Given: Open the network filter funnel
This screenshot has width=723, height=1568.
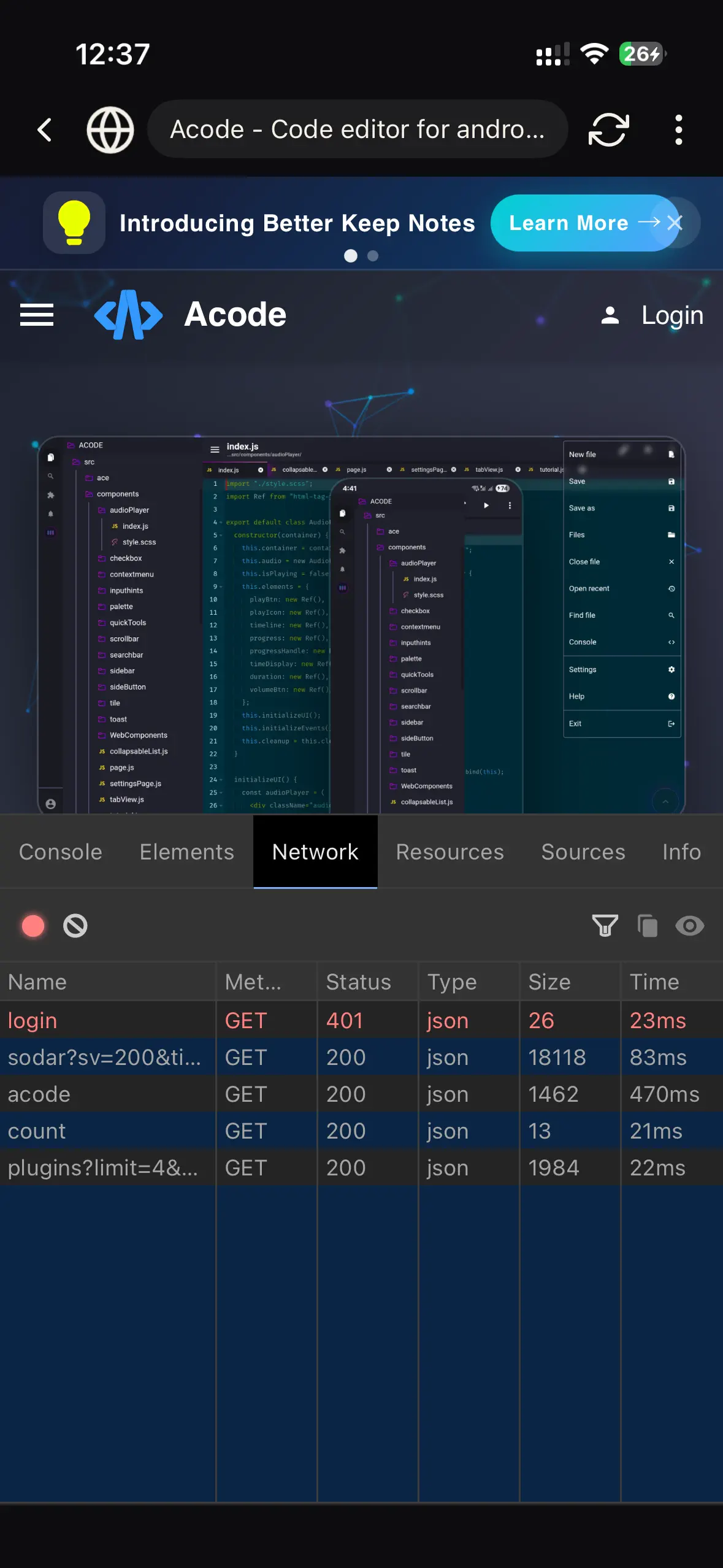Looking at the screenshot, I should pos(605,926).
